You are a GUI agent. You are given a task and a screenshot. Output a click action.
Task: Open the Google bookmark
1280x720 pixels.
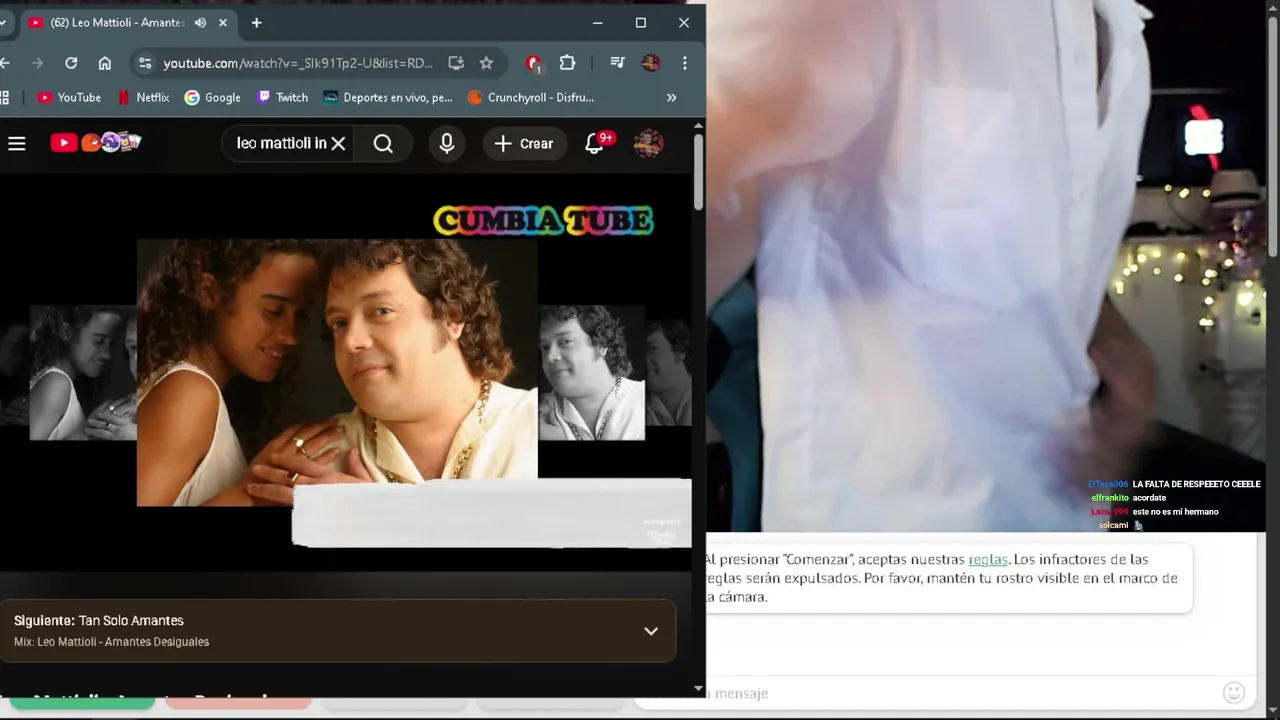[212, 97]
